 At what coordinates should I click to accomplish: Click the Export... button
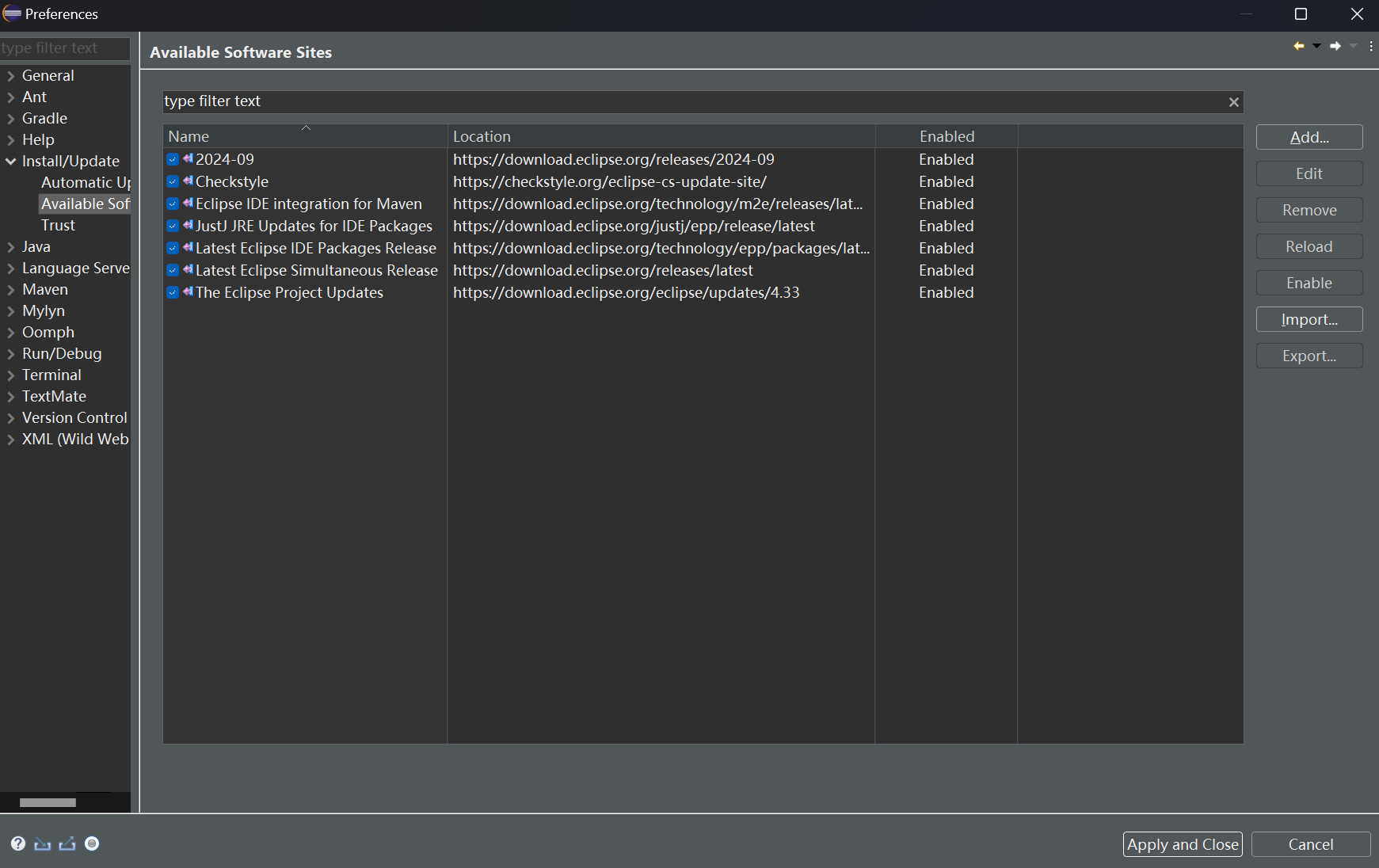click(x=1309, y=356)
